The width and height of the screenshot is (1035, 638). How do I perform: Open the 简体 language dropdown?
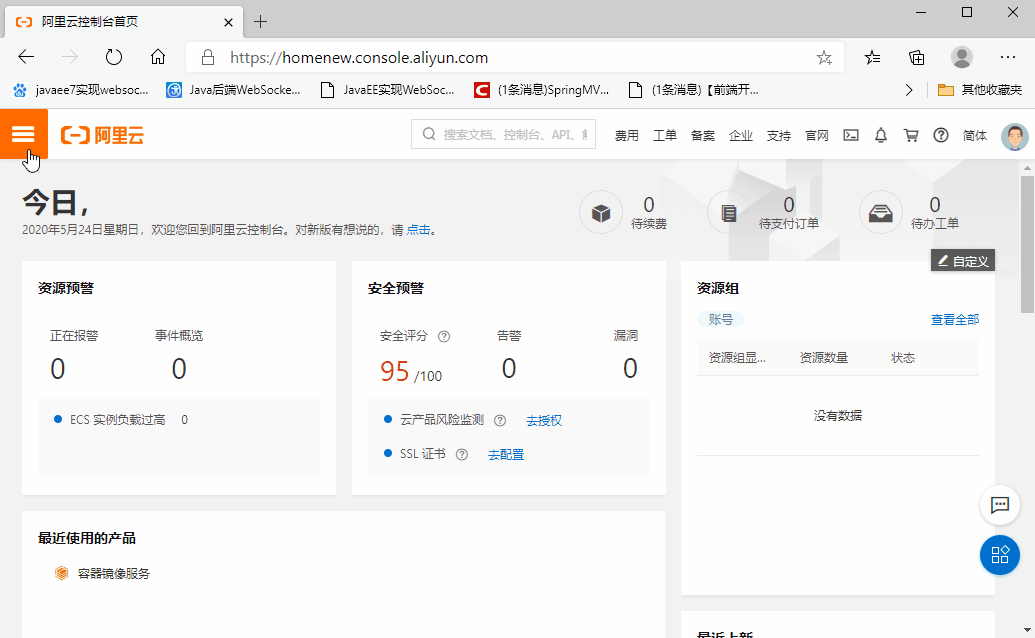click(975, 136)
